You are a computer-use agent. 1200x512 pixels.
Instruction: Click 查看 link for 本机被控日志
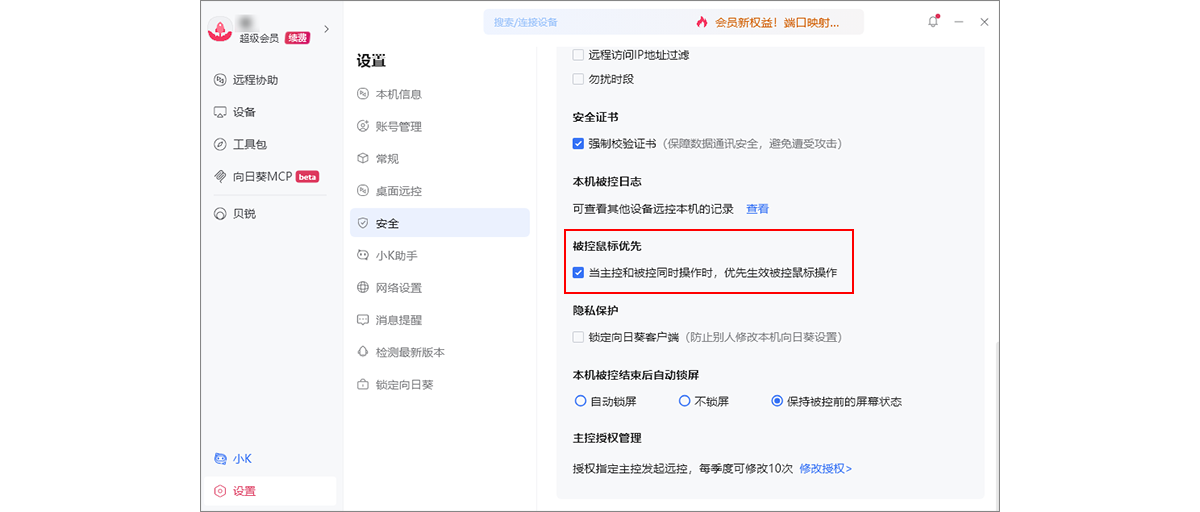point(757,209)
